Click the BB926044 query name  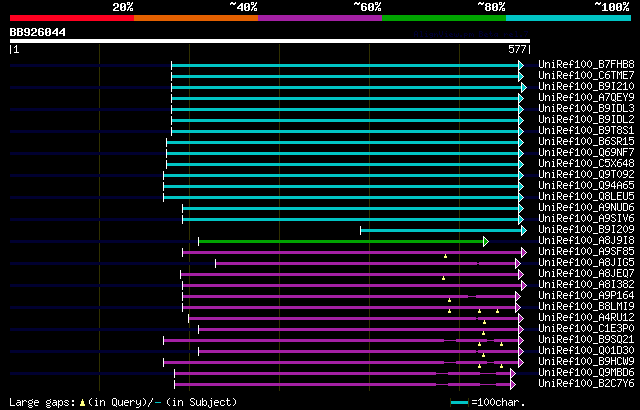coord(38,33)
